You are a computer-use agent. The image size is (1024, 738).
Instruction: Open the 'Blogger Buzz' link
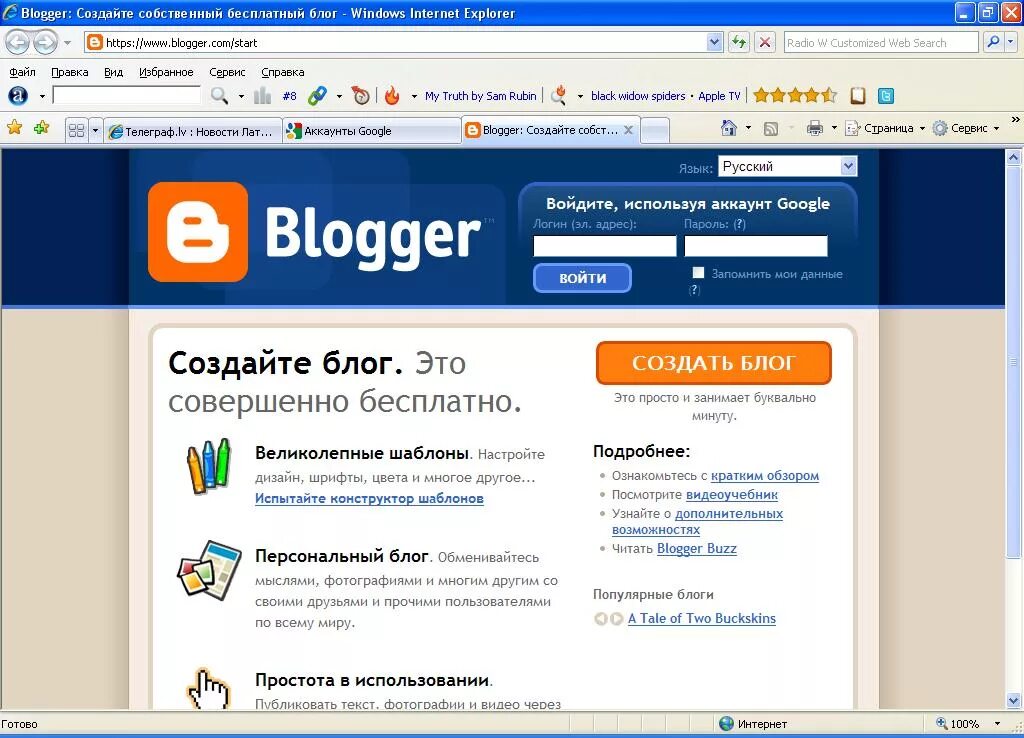[x=697, y=549]
